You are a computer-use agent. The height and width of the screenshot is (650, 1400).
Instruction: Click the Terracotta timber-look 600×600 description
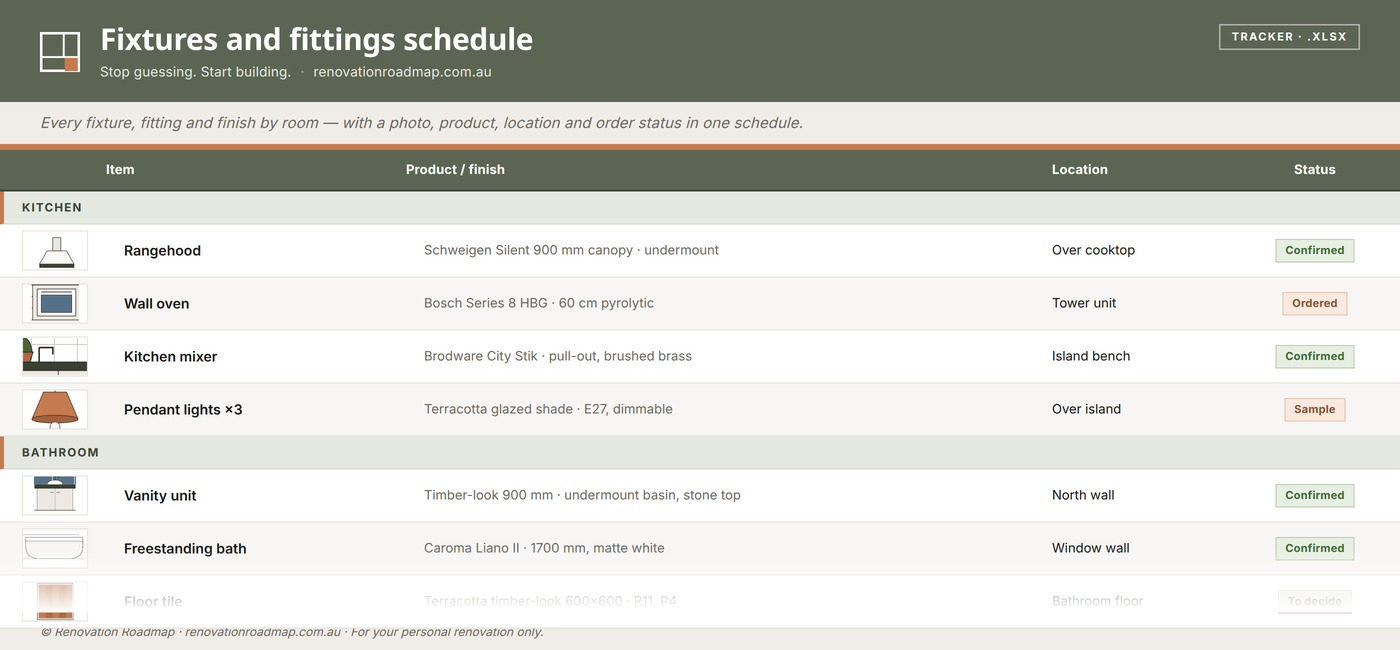550,602
